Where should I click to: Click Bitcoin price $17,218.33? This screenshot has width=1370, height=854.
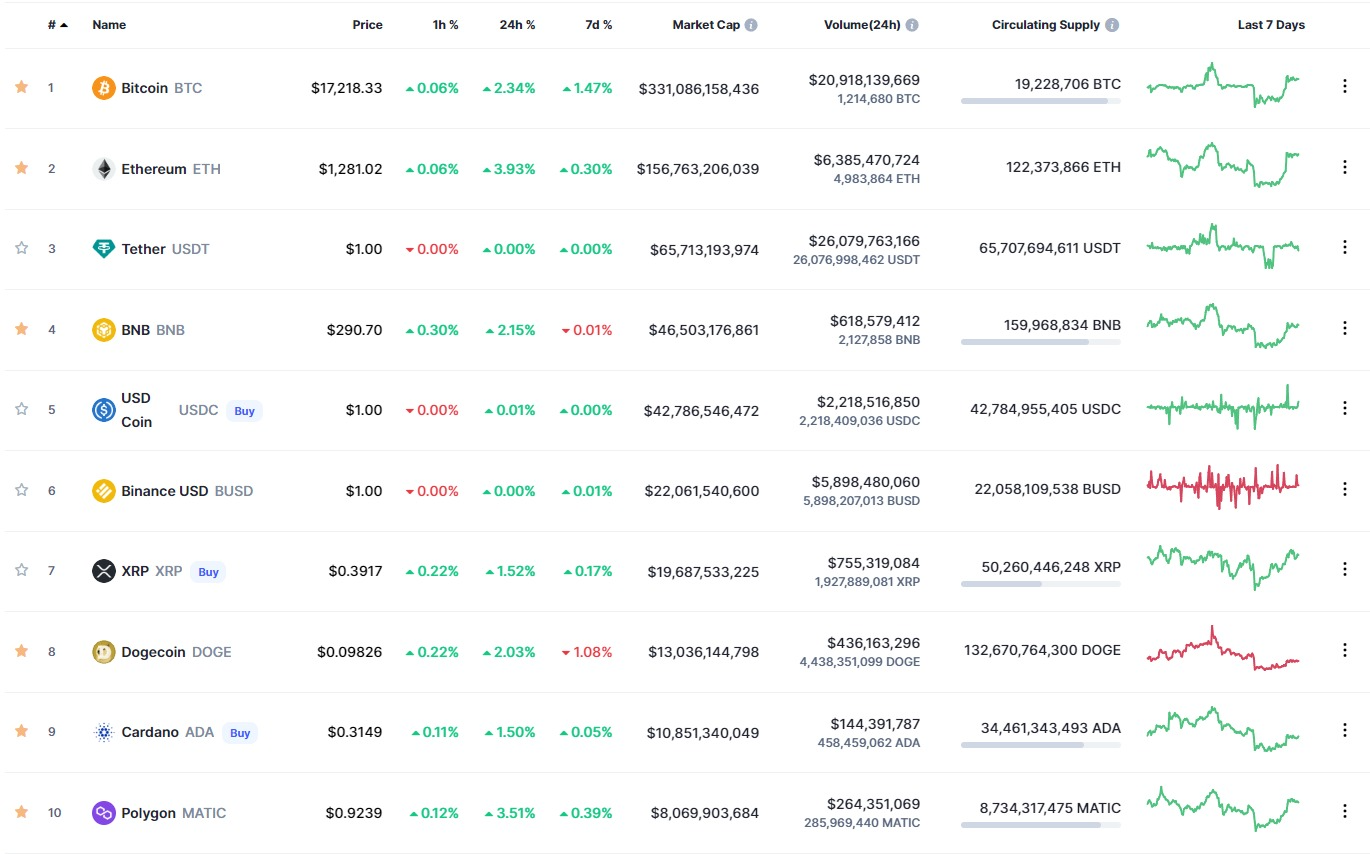tap(346, 88)
